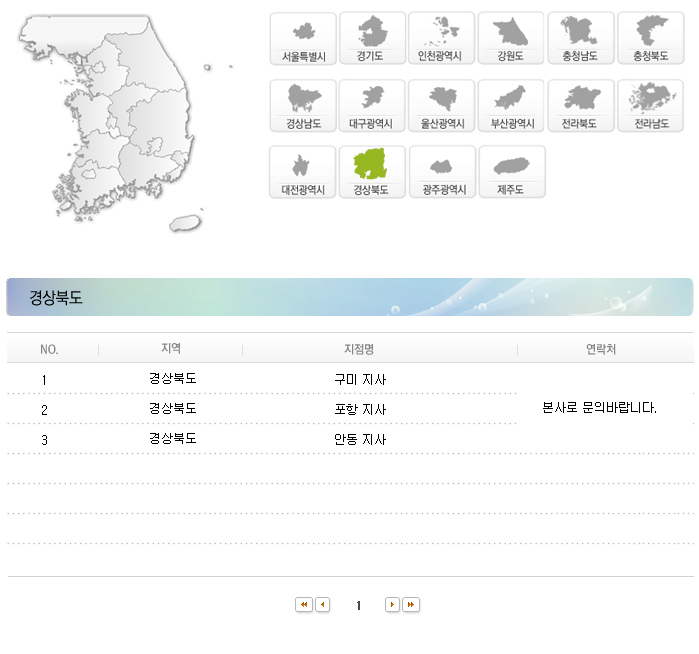Go to the first page arrow
The image size is (699, 654).
[x=303, y=605]
